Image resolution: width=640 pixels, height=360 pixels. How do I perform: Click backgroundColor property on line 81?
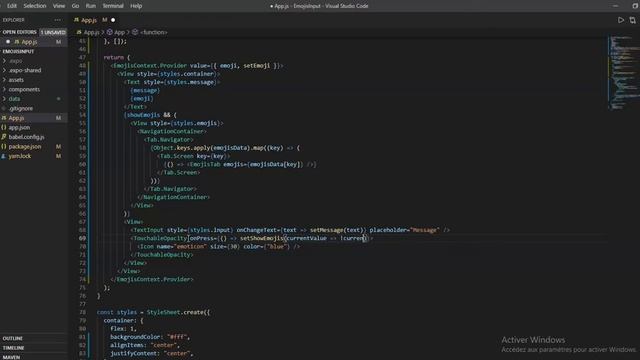(x=135, y=337)
